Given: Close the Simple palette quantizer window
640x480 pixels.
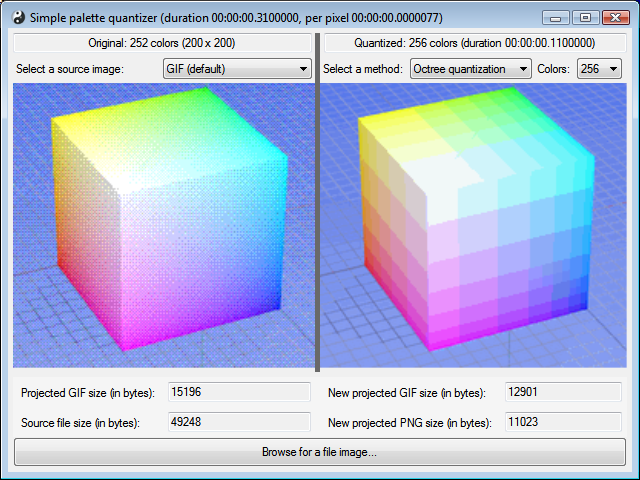Looking at the screenshot, I should pos(616,18).
